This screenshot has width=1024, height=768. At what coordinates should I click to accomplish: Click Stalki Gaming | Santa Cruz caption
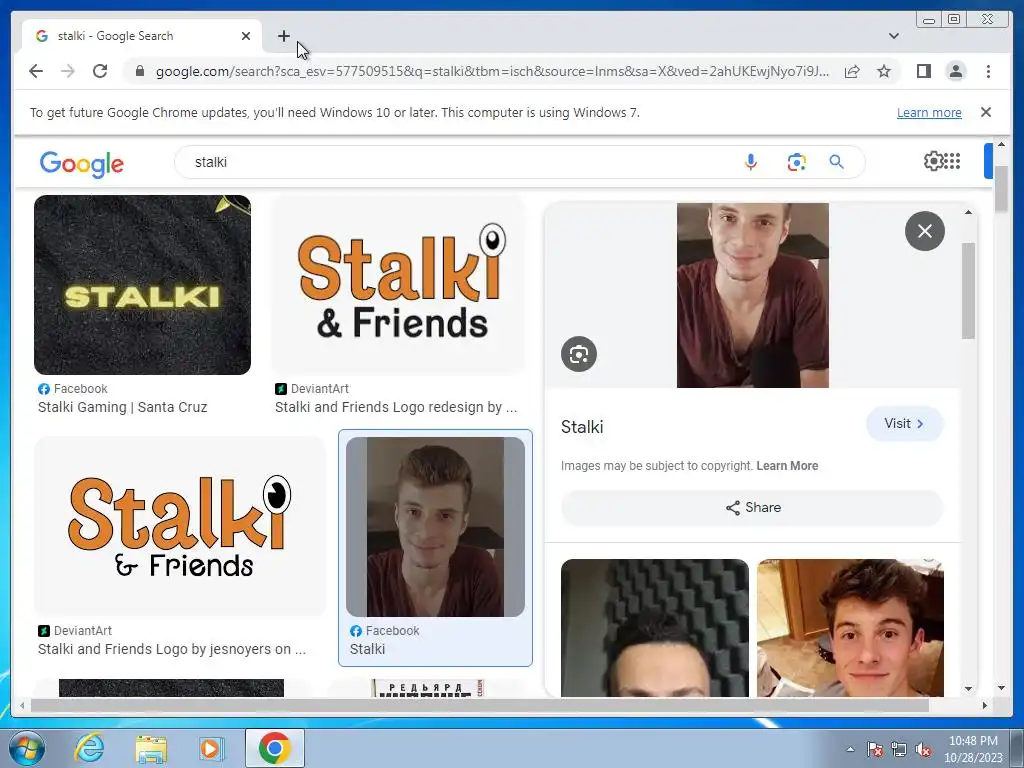click(x=123, y=408)
